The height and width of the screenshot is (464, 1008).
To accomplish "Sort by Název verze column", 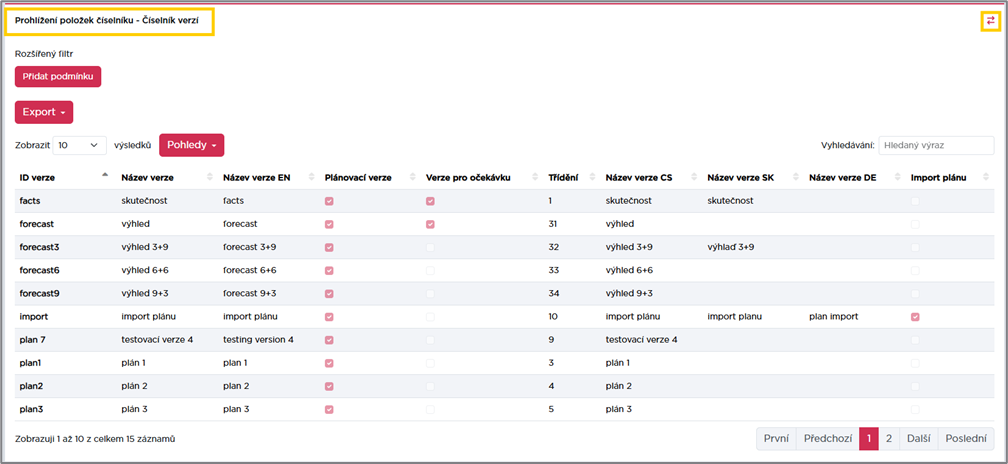I will [167, 177].
